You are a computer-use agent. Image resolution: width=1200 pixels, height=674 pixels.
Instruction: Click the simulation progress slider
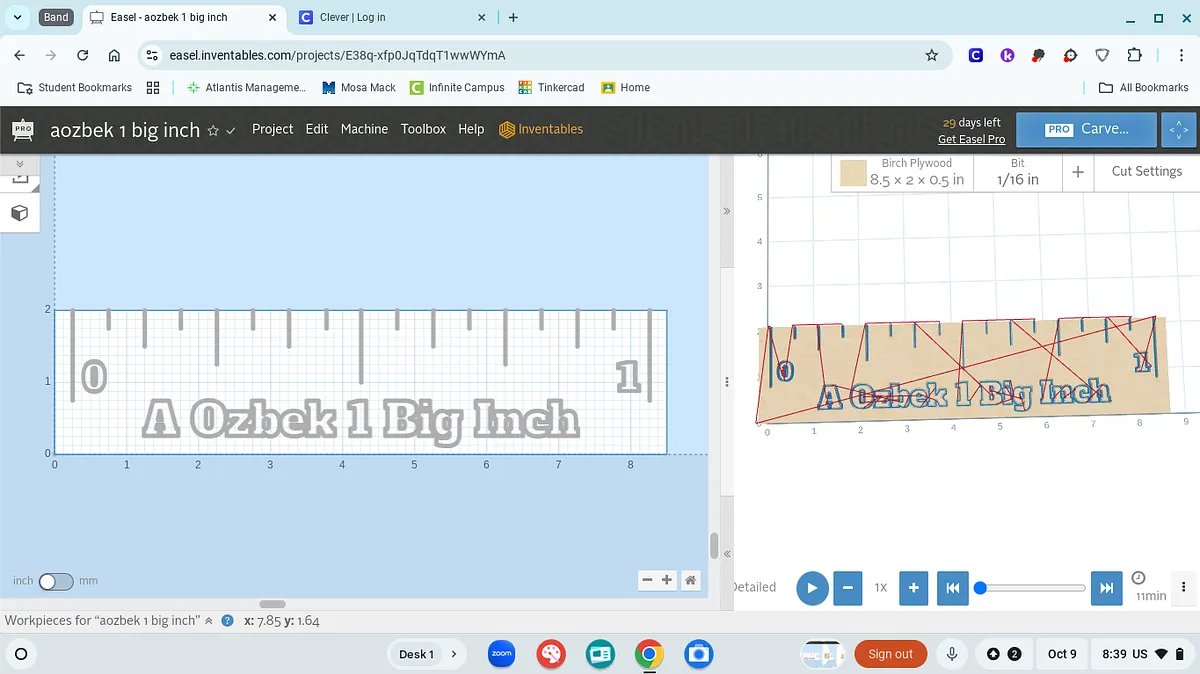[x=1032, y=588]
